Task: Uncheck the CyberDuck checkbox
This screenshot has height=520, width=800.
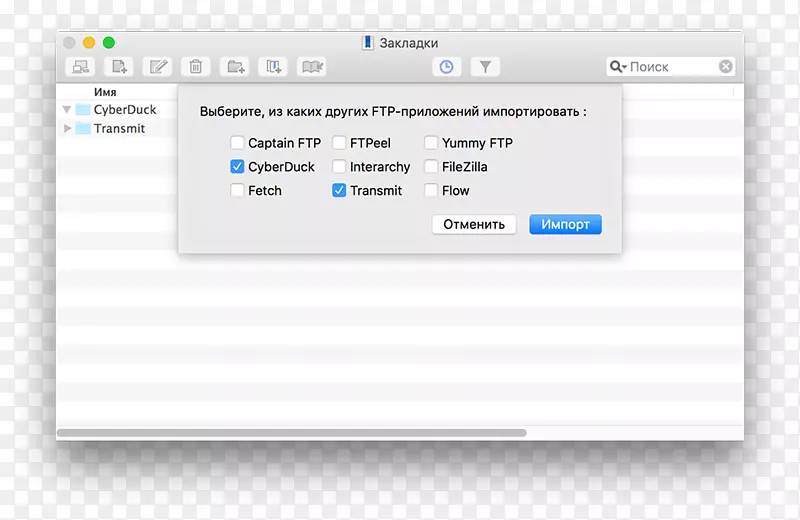Action: pos(237,166)
